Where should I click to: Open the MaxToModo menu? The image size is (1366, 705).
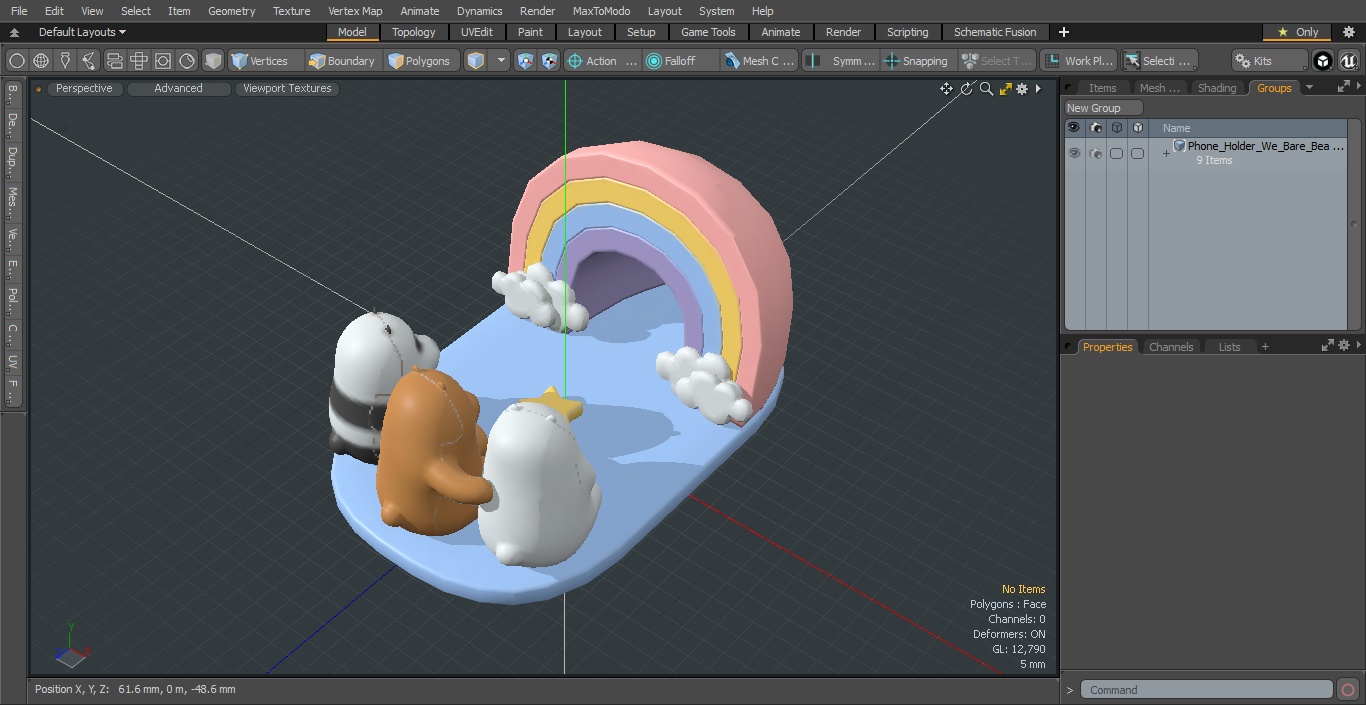601,11
